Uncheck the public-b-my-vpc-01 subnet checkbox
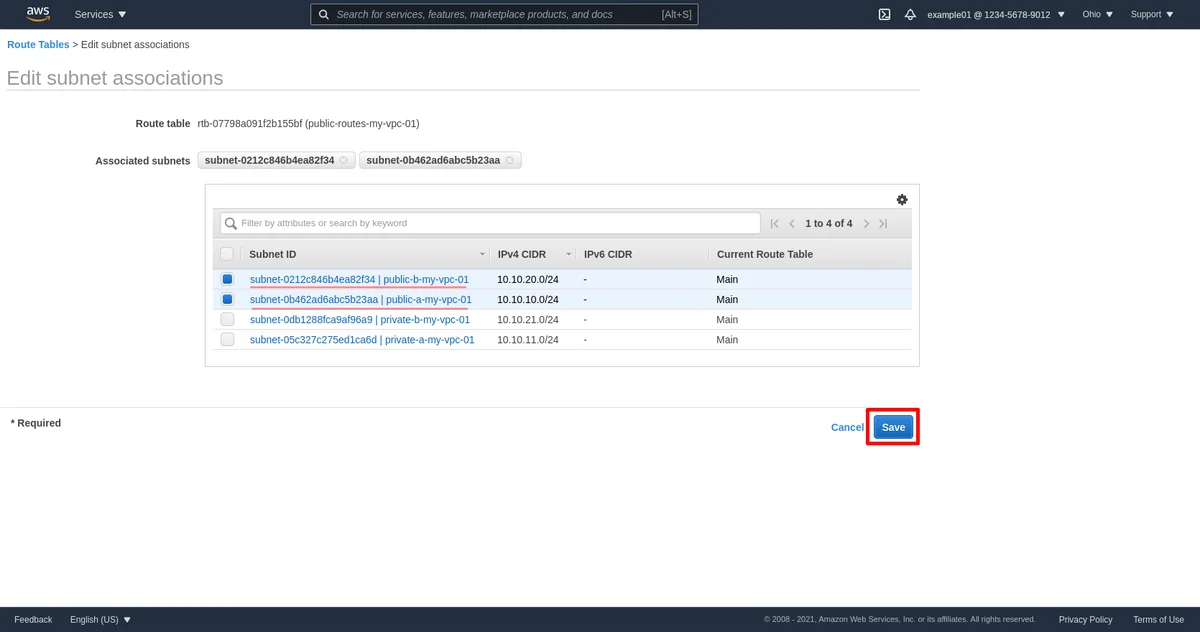Viewport: 1200px width, 632px height. click(x=227, y=279)
